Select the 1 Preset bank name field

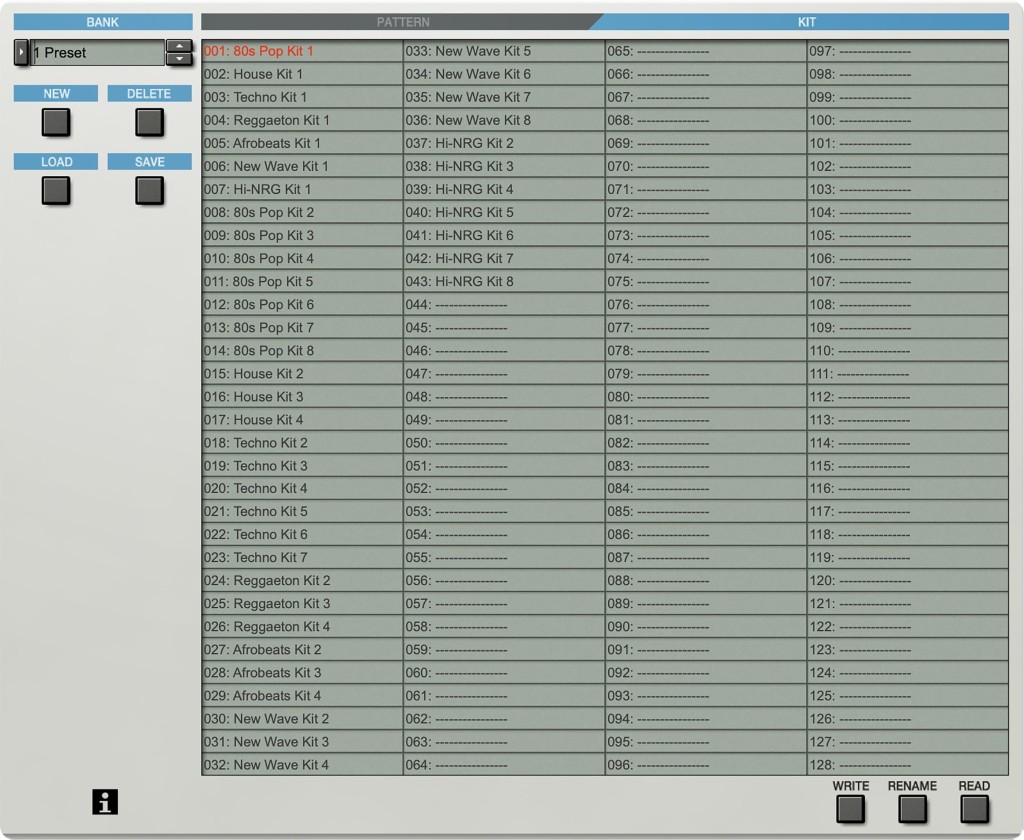[x=97, y=53]
